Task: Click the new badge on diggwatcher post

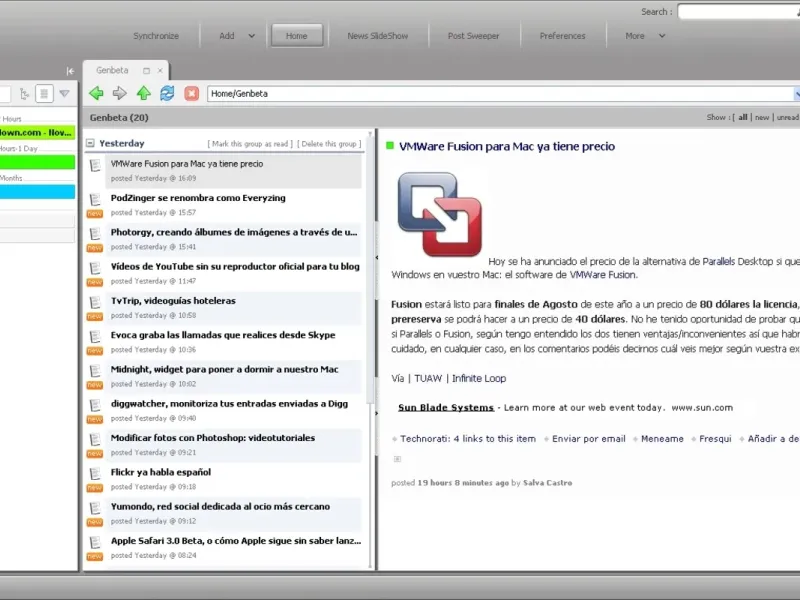Action: pos(94,419)
